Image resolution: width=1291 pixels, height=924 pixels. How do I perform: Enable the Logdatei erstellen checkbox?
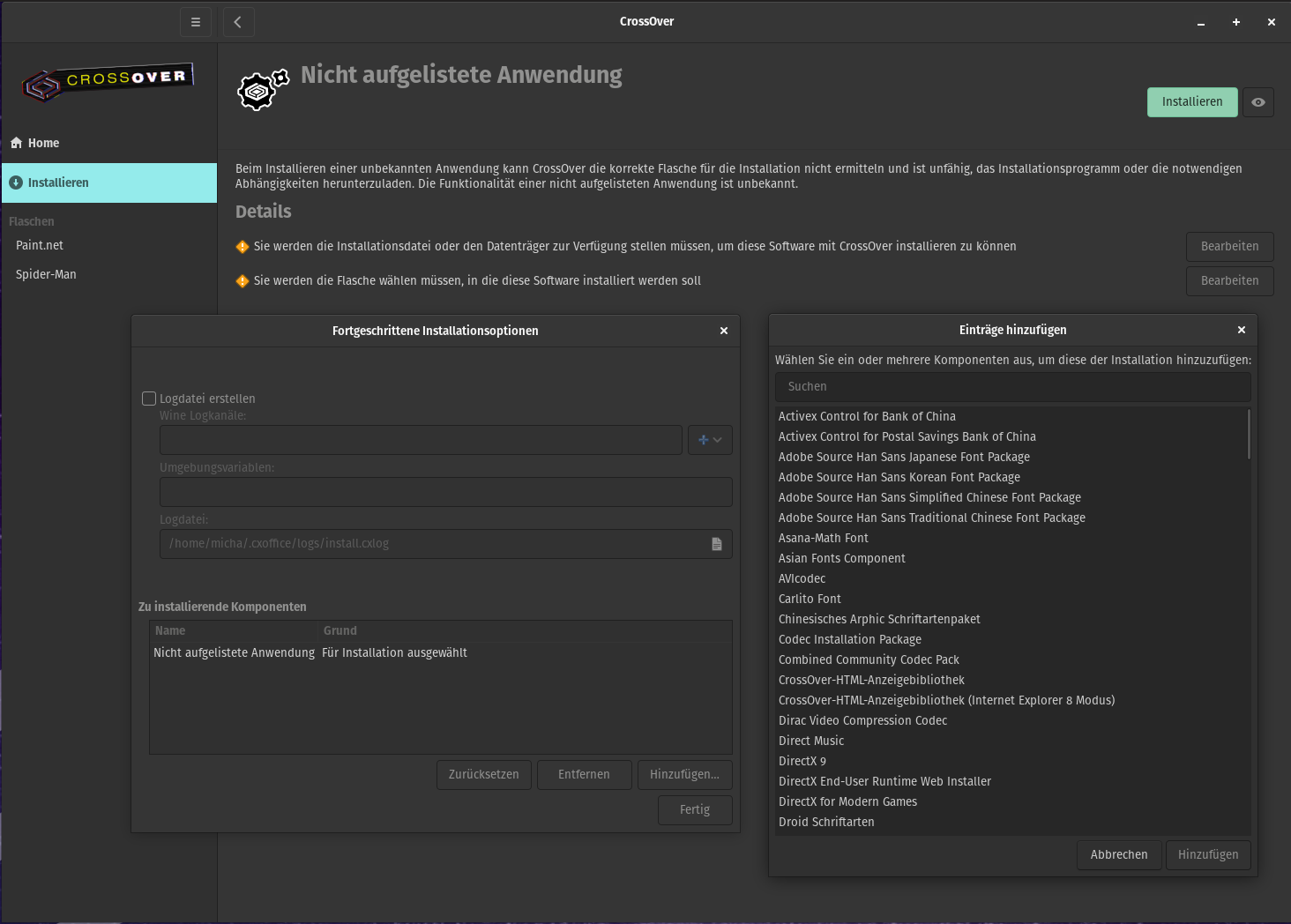(149, 399)
